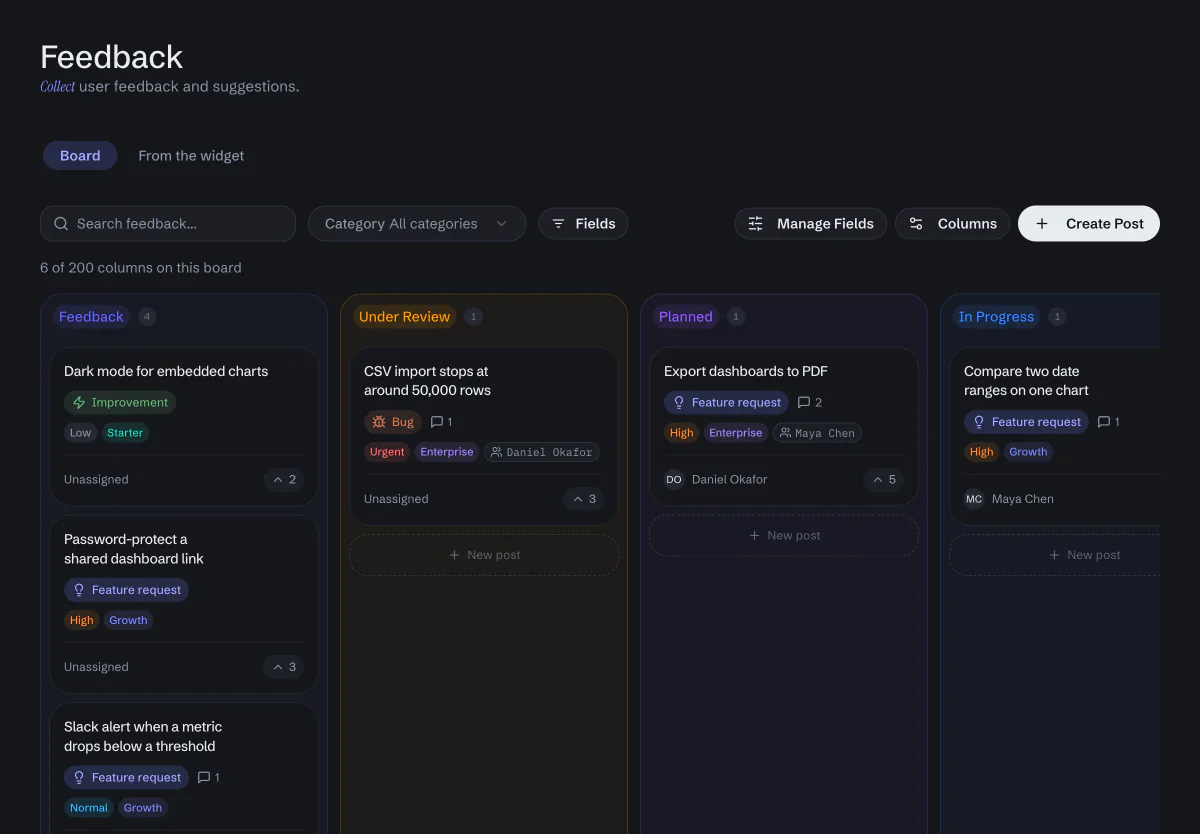The image size is (1200, 834).
Task: Open the Columns settings button
Action: 953,224
